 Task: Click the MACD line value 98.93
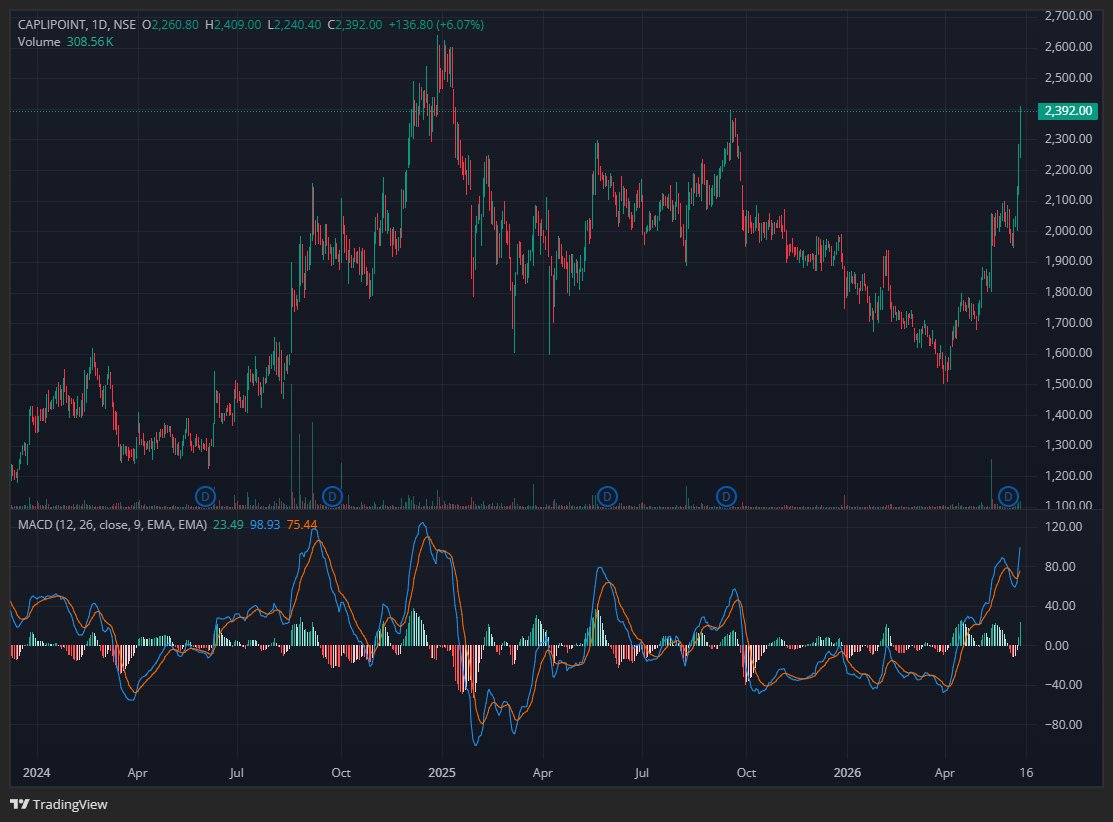pos(265,525)
